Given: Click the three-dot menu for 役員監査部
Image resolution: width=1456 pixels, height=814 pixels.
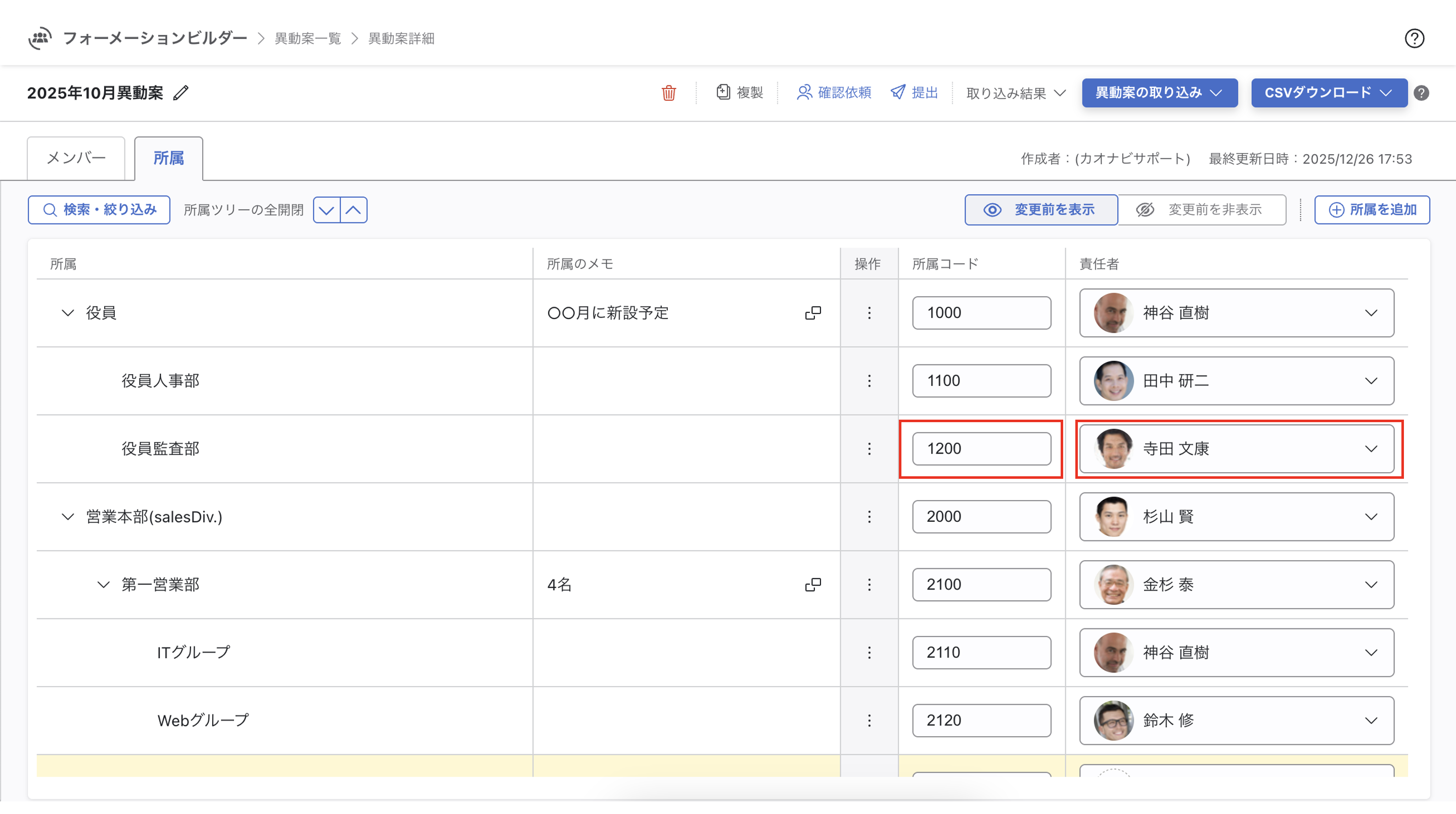Looking at the screenshot, I should (x=869, y=449).
